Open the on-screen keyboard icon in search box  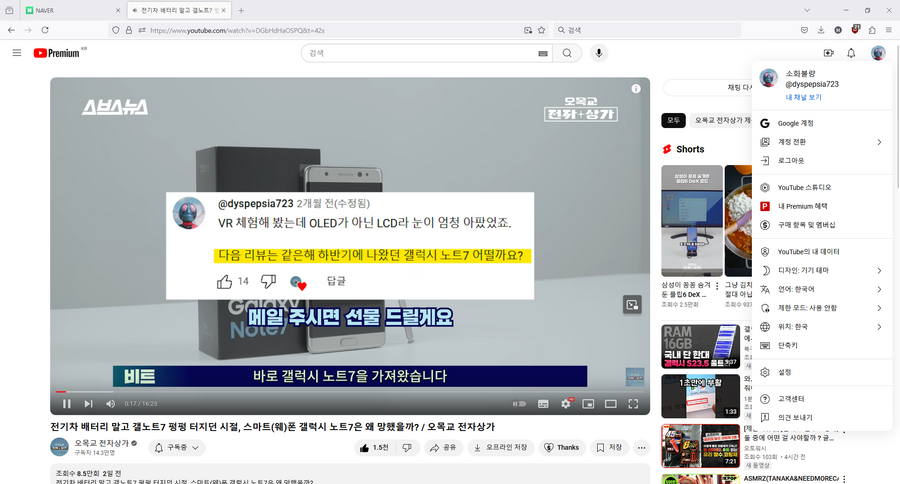[x=542, y=53]
